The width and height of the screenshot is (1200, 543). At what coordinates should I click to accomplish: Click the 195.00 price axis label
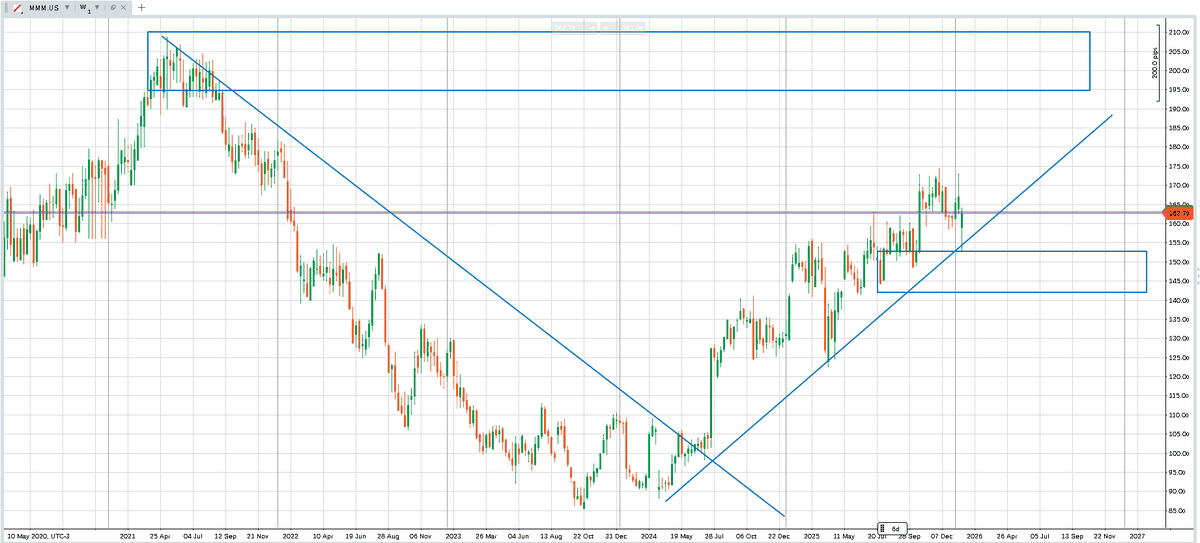click(1178, 90)
